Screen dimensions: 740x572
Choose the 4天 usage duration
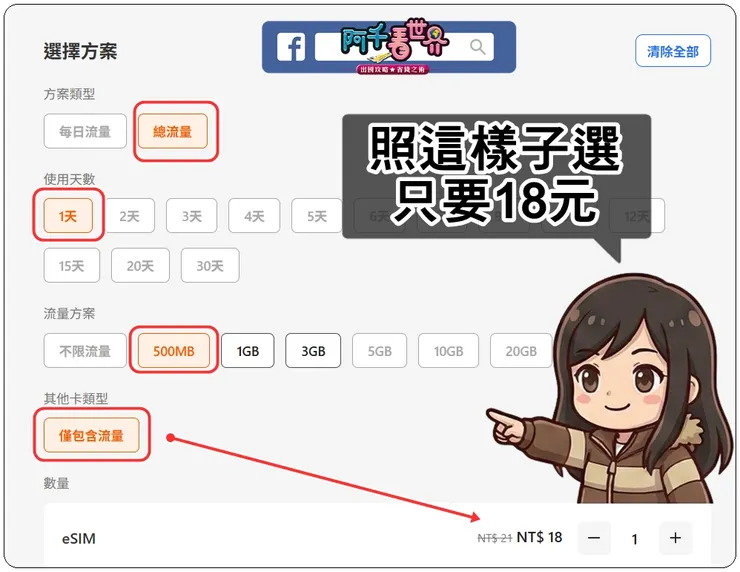[254, 216]
